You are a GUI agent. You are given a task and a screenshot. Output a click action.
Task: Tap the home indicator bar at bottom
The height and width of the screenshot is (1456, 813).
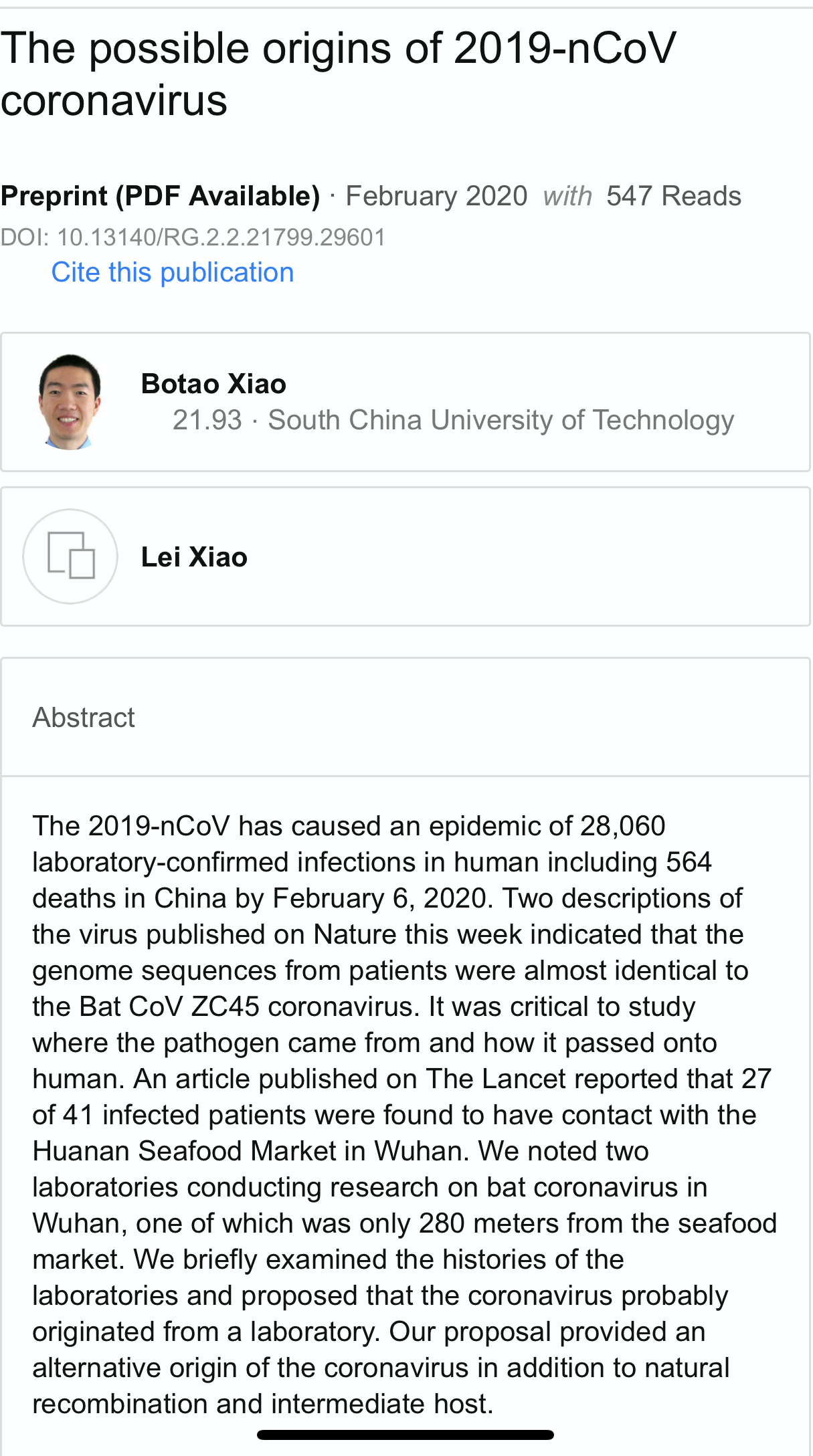pyautogui.click(x=405, y=1435)
